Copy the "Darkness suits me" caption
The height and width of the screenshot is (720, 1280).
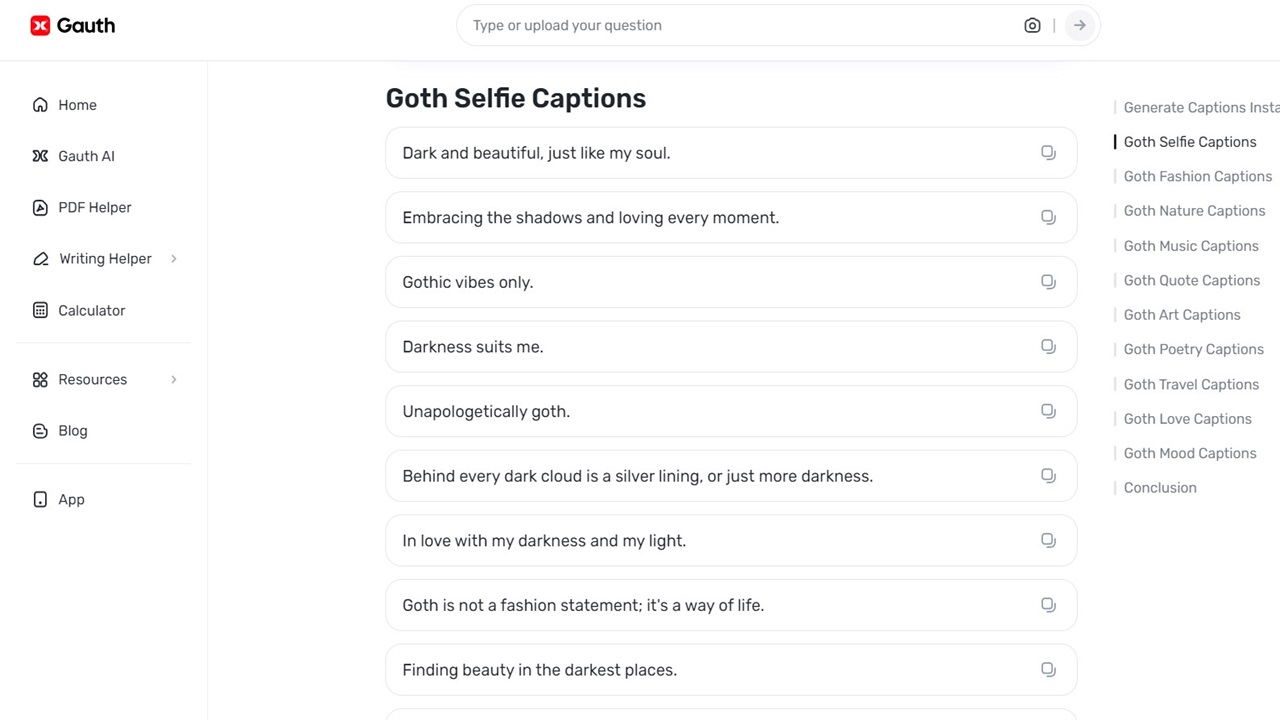1048,347
